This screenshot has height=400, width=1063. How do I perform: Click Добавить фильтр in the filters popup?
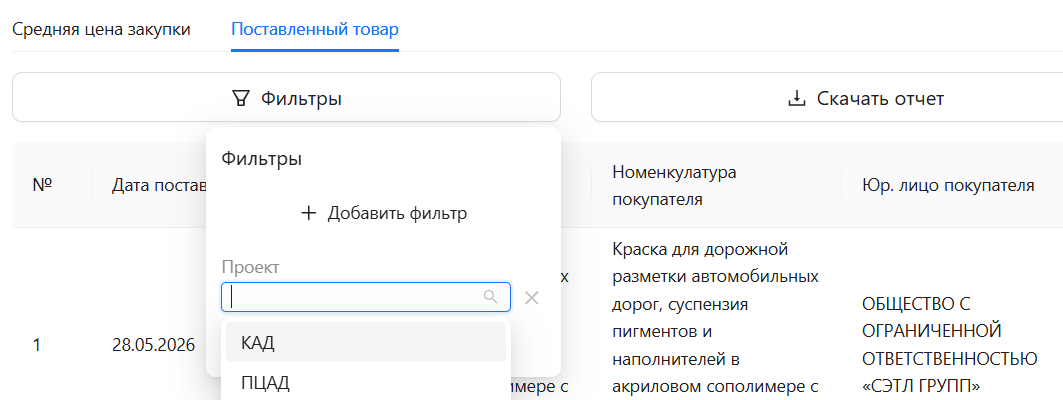pos(384,214)
